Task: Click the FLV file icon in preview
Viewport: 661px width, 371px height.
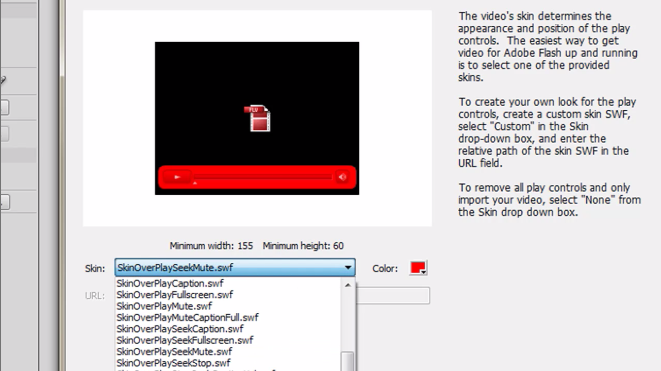Action: pos(257,118)
